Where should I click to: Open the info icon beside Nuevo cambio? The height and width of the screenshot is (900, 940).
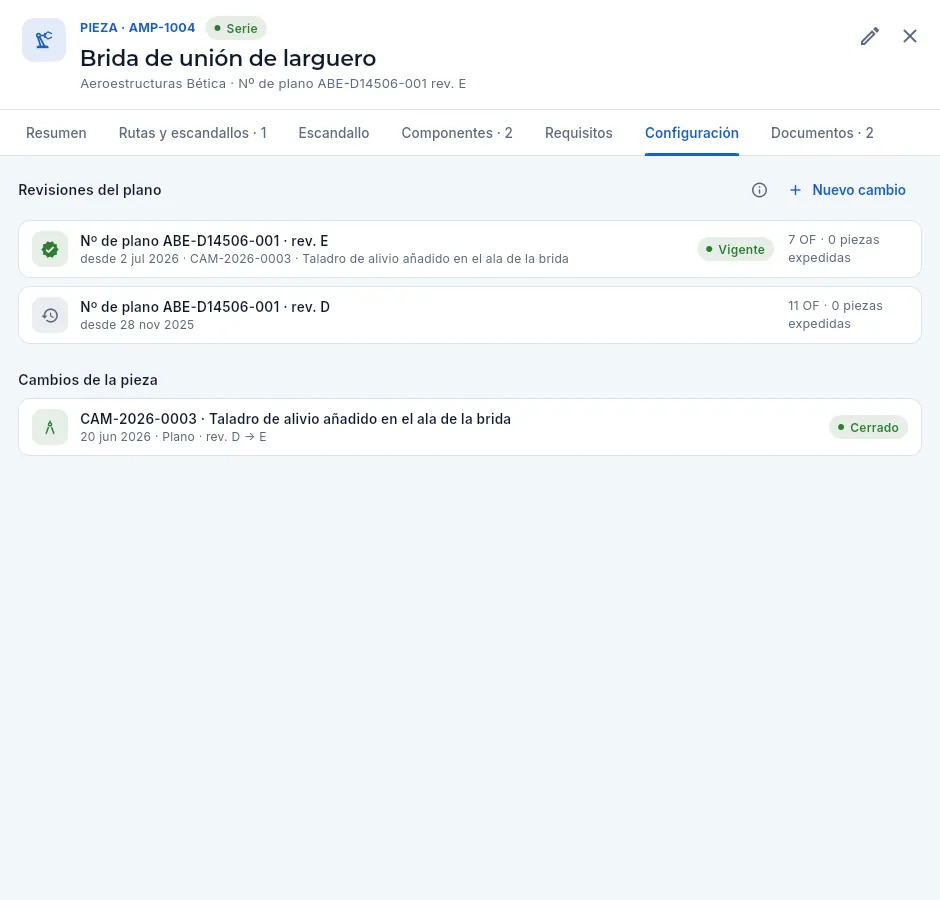tap(759, 190)
